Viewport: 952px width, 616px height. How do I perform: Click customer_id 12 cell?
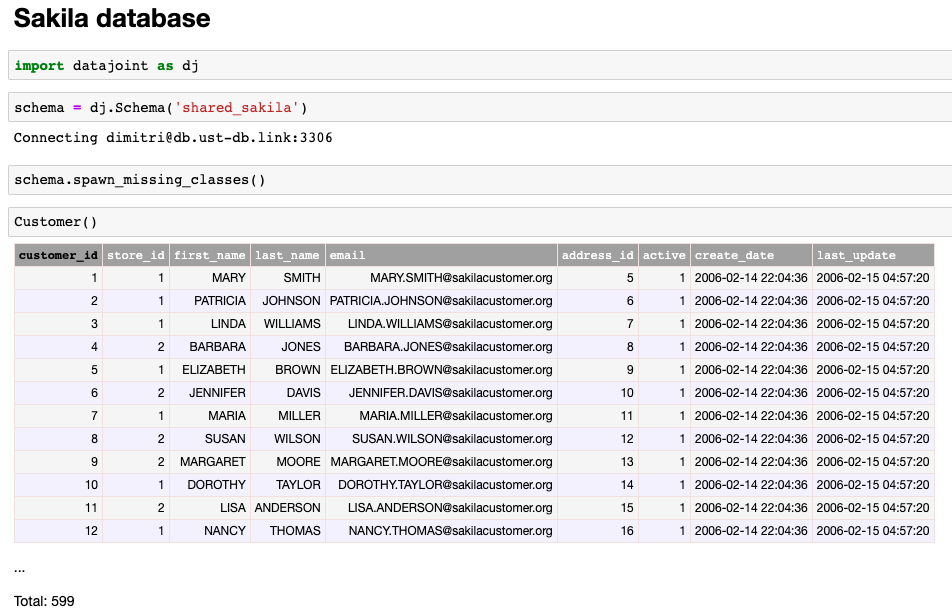click(58, 531)
